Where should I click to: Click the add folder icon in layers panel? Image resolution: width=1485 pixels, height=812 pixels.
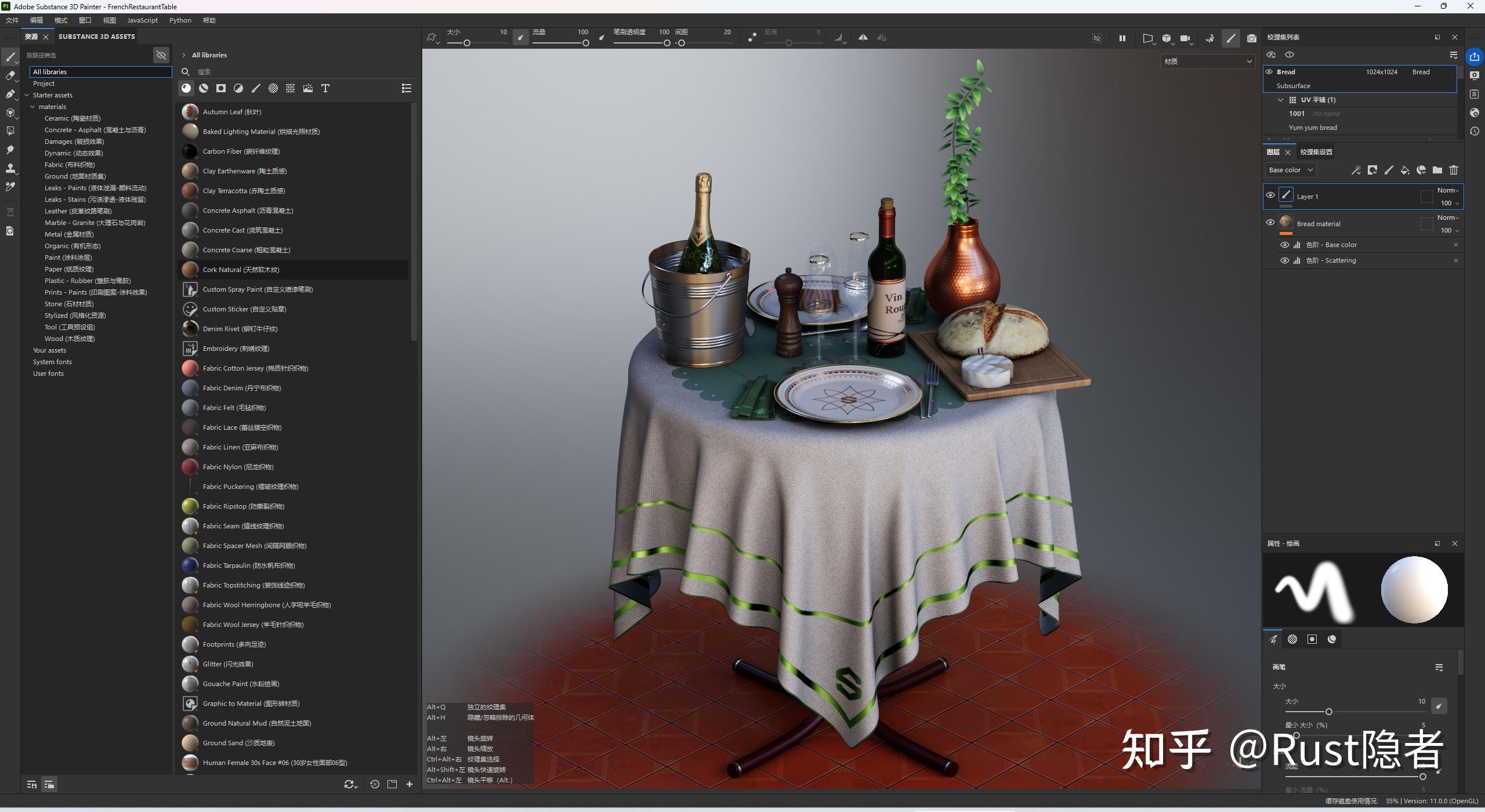[1437, 170]
